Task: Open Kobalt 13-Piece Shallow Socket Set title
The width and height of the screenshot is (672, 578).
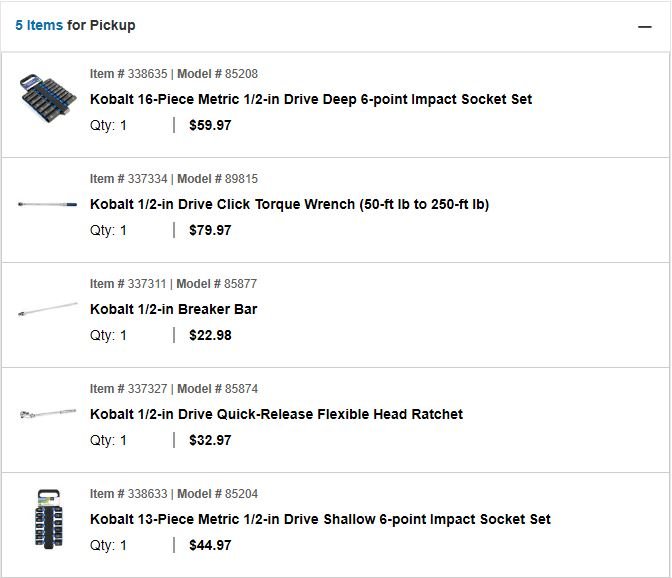Action: [x=320, y=519]
